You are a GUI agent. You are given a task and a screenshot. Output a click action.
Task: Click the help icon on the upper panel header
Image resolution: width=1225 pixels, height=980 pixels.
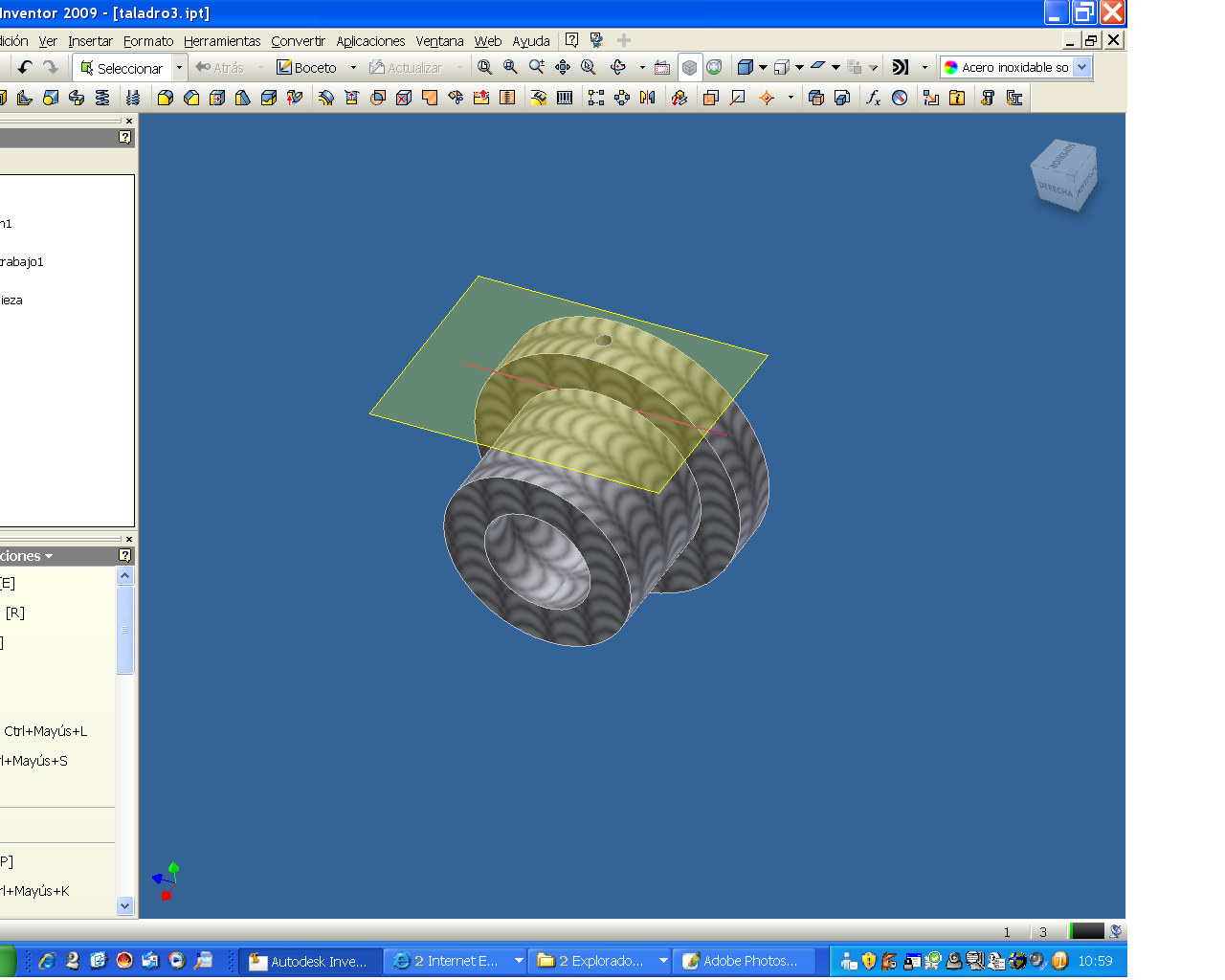tap(124, 137)
